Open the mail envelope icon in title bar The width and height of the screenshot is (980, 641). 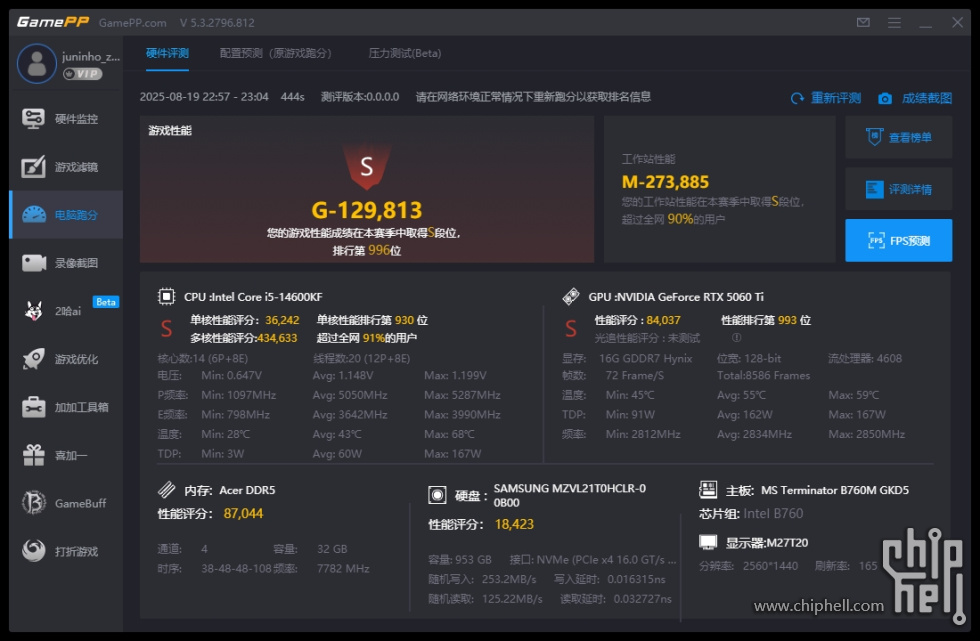click(863, 22)
